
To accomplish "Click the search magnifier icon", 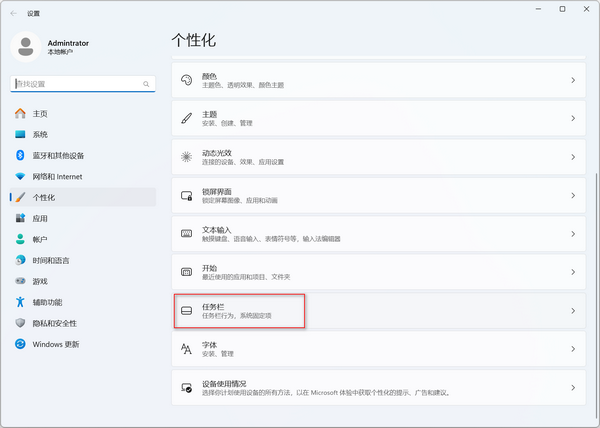I will click(x=146, y=84).
